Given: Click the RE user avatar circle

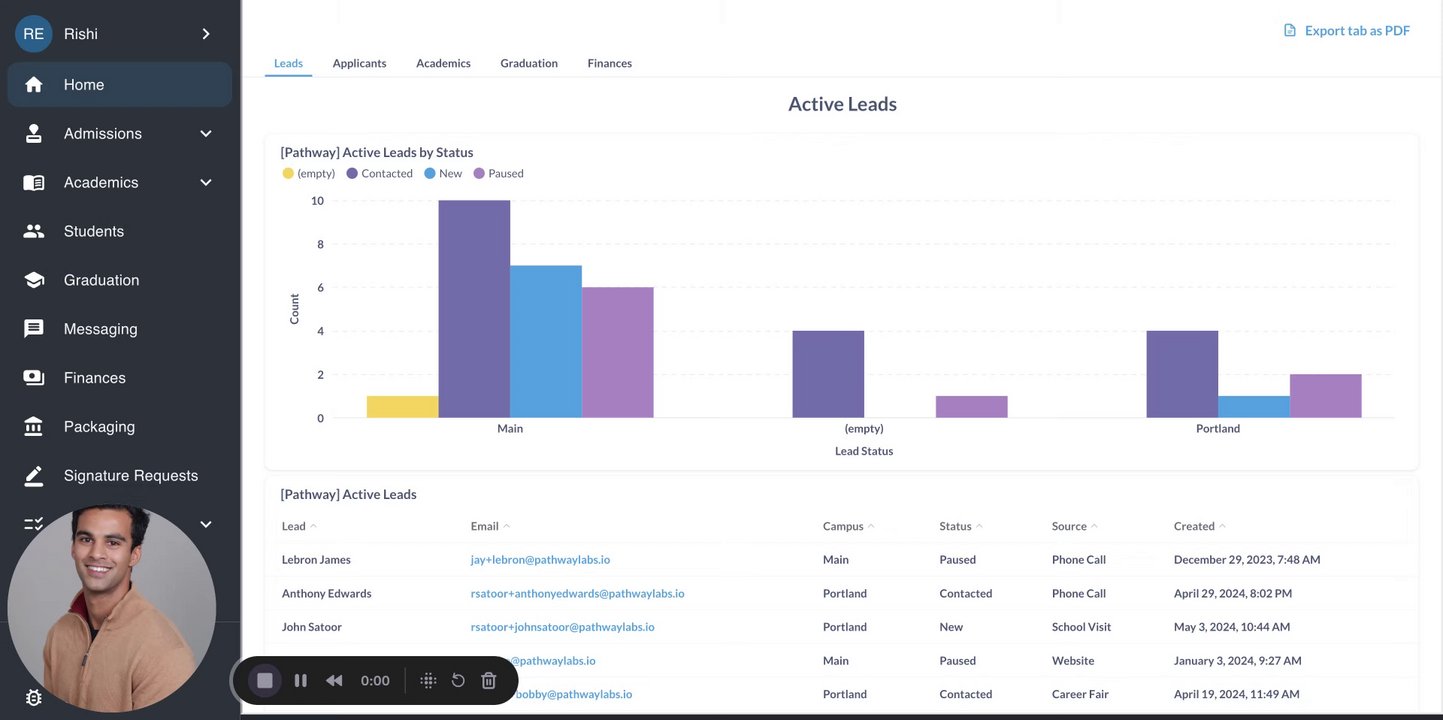Looking at the screenshot, I should click(x=34, y=34).
